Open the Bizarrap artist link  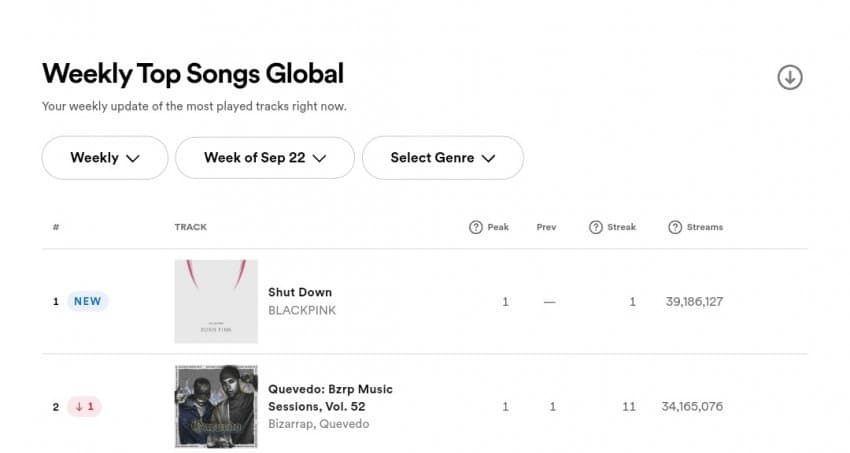click(290, 424)
